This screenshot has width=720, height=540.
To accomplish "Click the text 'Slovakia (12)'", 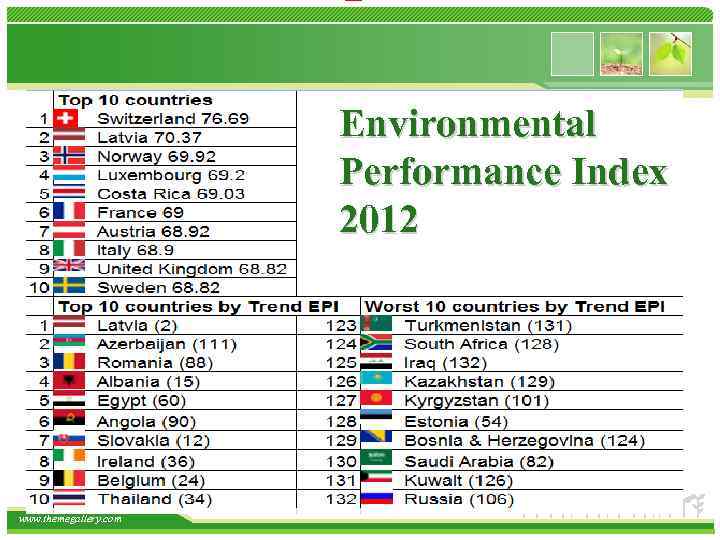I will point(154,441).
